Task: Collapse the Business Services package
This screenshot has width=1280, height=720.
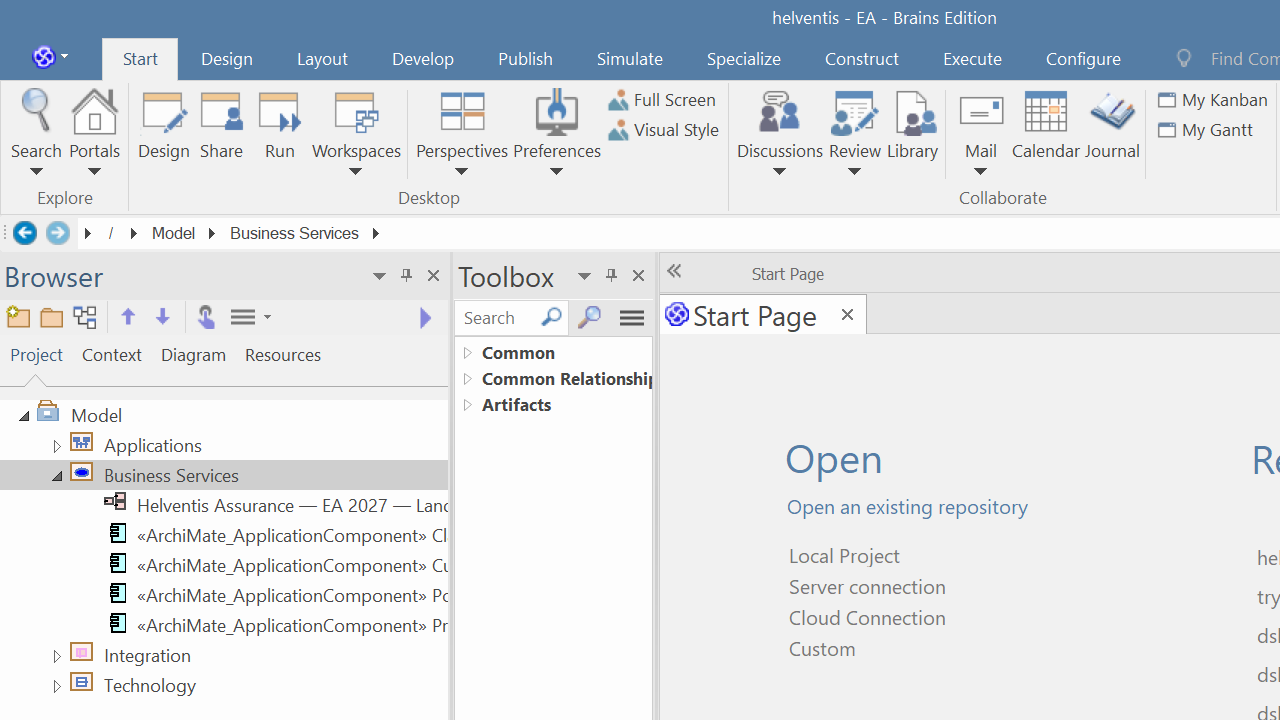Action: tap(57, 476)
